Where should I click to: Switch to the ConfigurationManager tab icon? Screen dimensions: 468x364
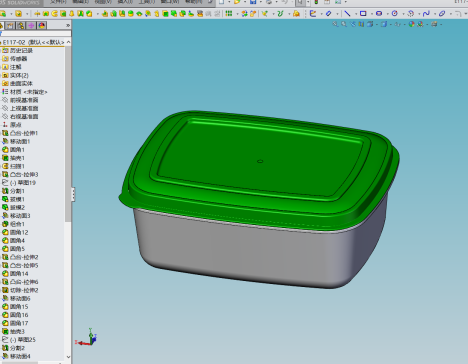[x=21, y=25]
